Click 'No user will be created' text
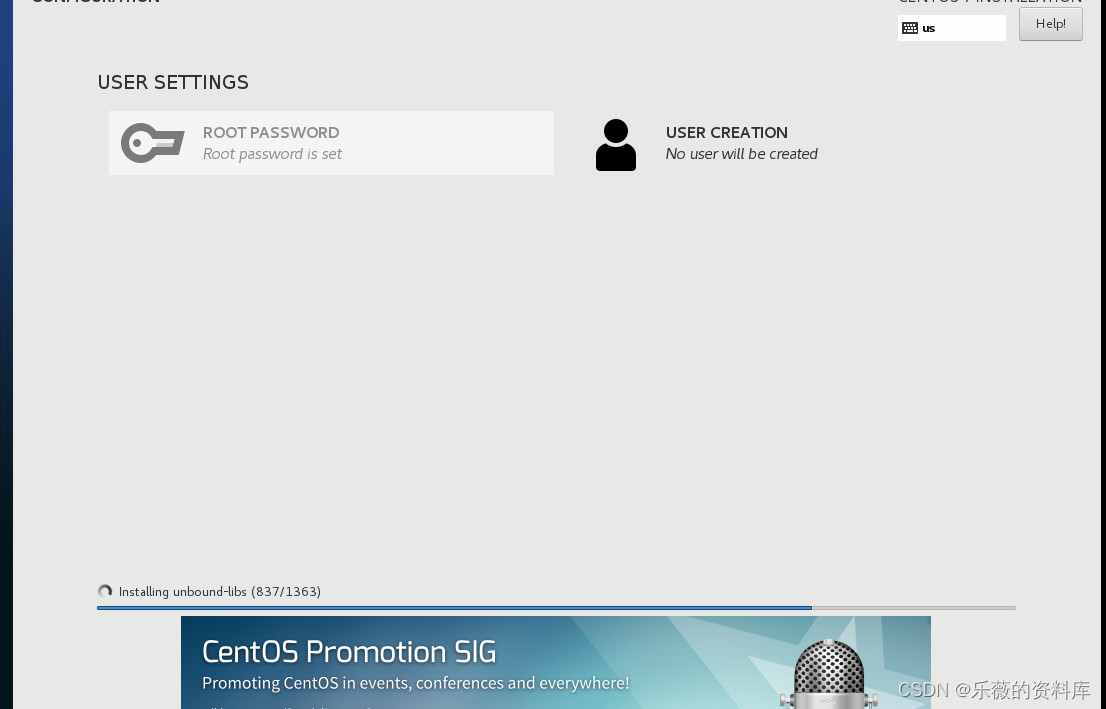The height and width of the screenshot is (709, 1106). coord(741,154)
